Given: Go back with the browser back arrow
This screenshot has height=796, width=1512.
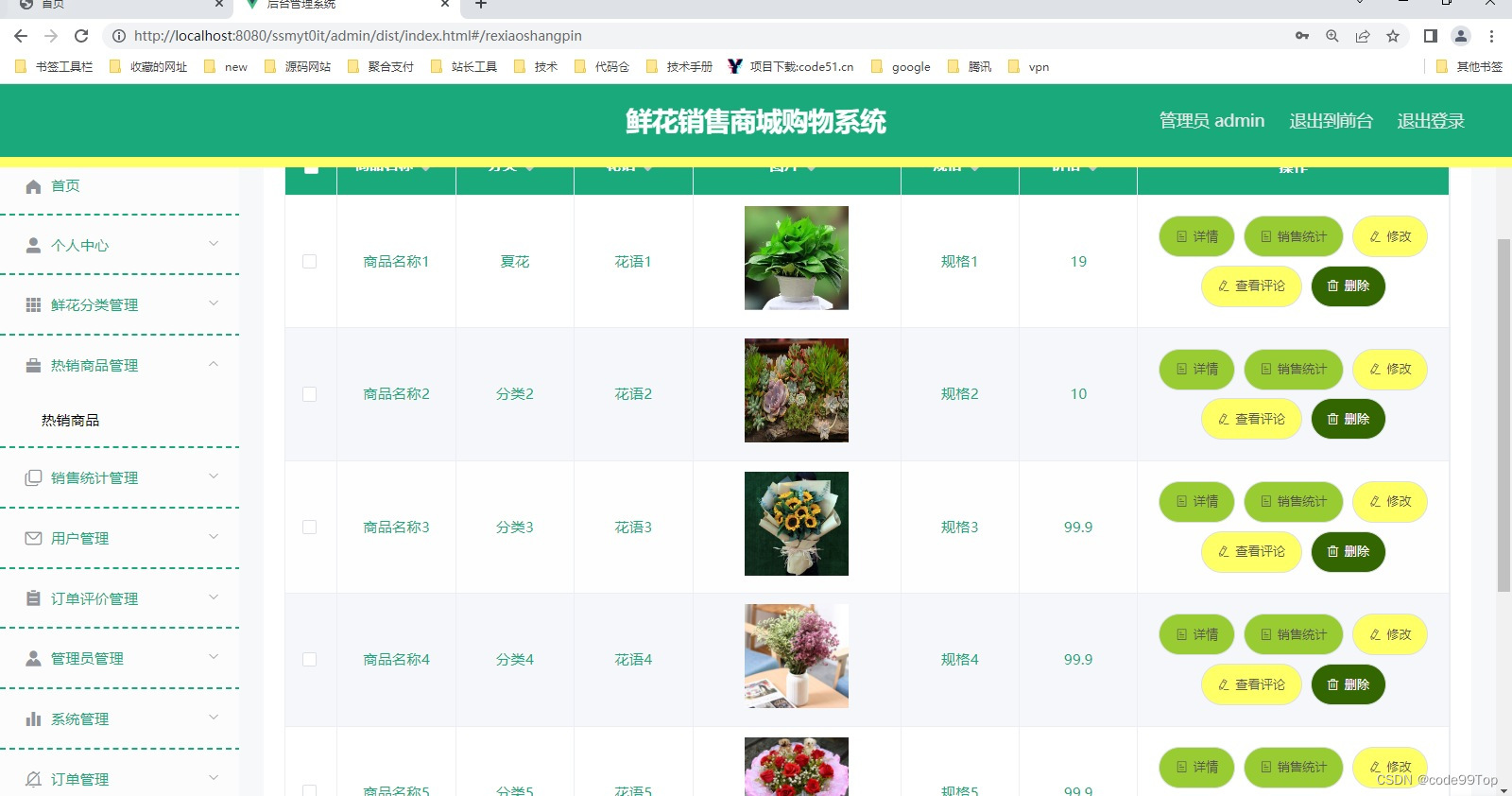Looking at the screenshot, I should pyautogui.click(x=21, y=36).
